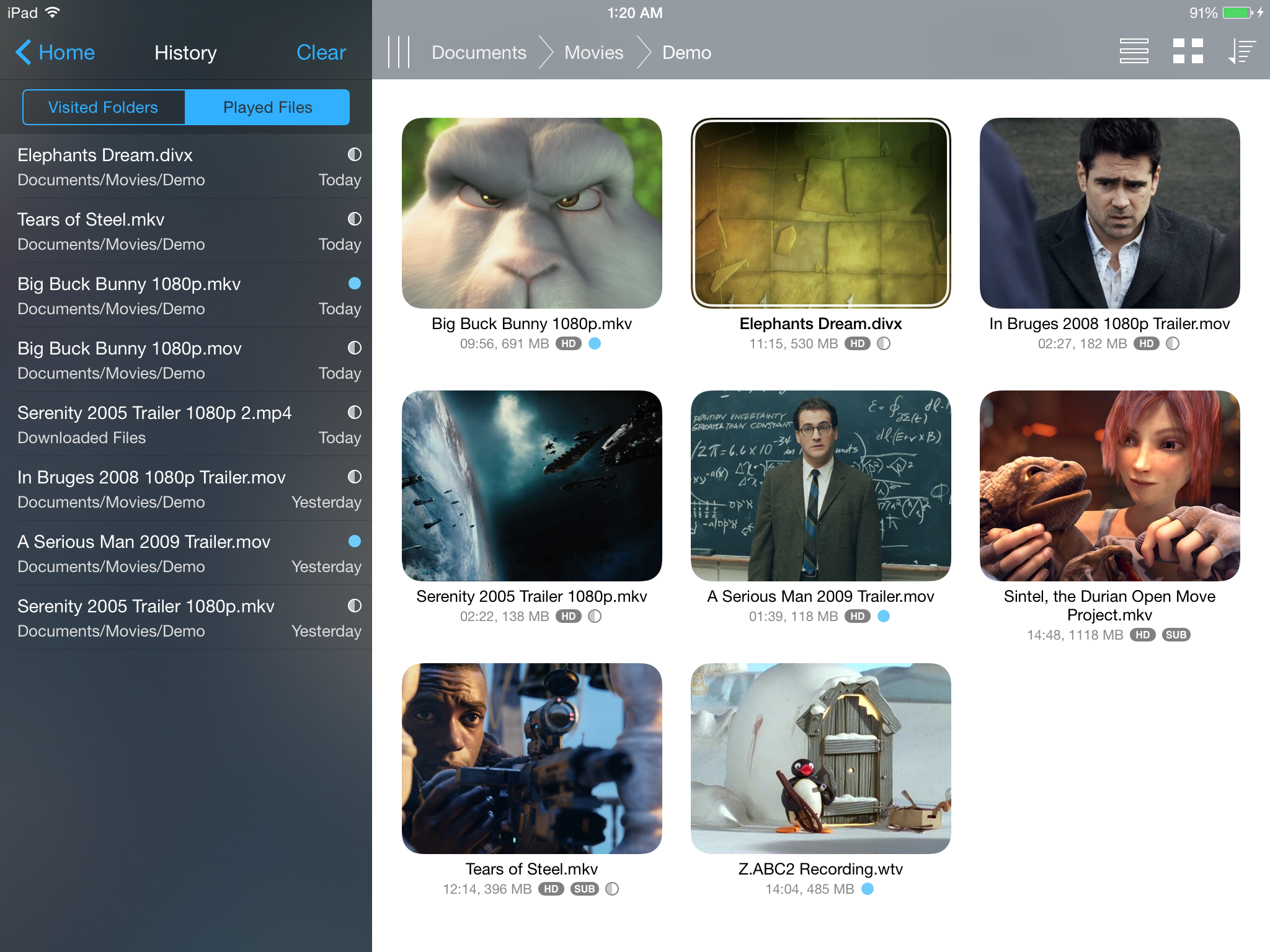This screenshot has height=952, width=1270.
Task: Toggle half-played marker on Elephants Dream.divx history row
Action: [x=354, y=155]
